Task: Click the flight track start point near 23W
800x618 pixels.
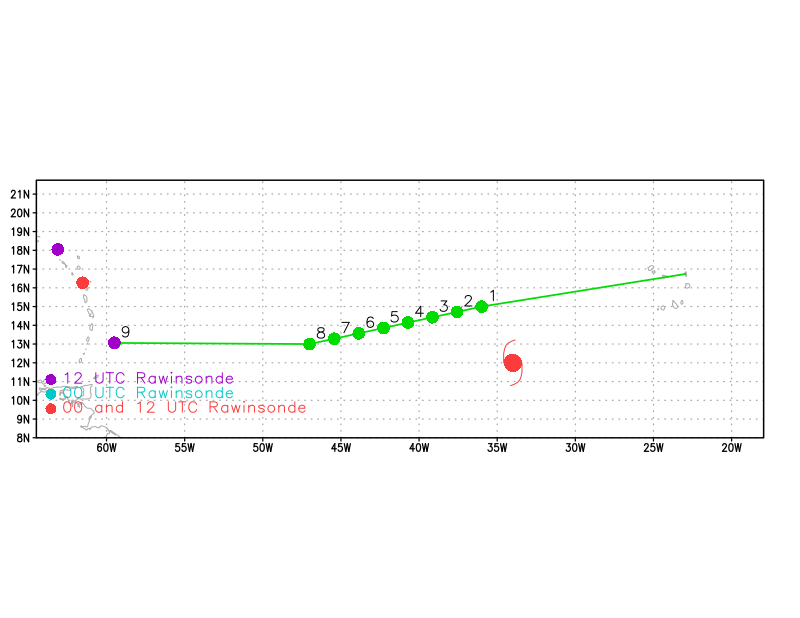Action: (x=685, y=274)
